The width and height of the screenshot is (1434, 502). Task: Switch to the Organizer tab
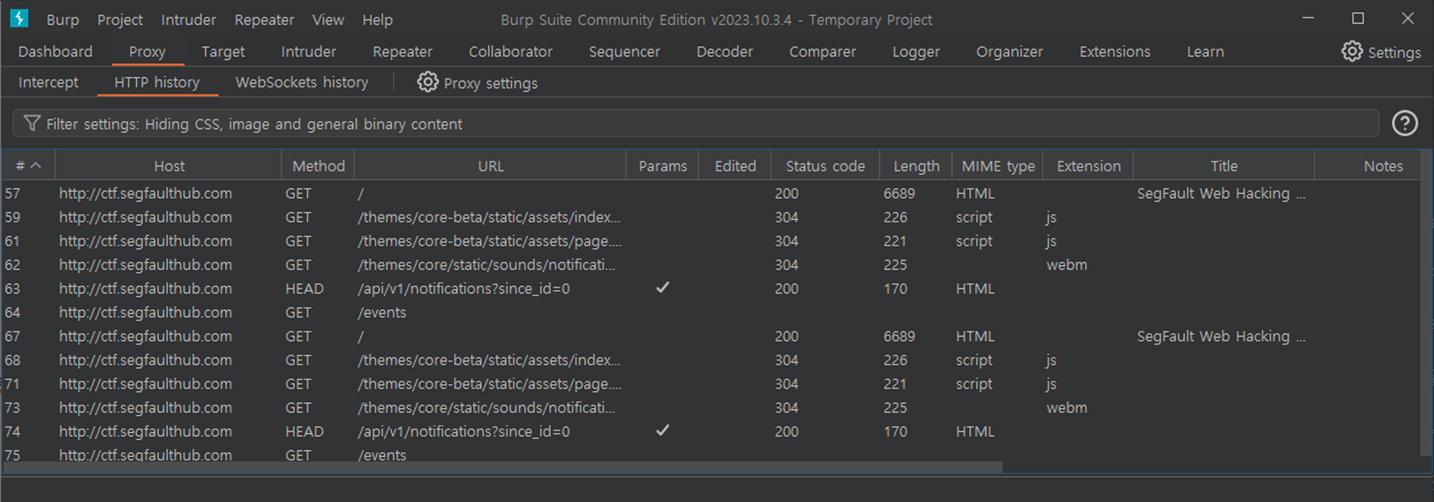pos(1009,52)
